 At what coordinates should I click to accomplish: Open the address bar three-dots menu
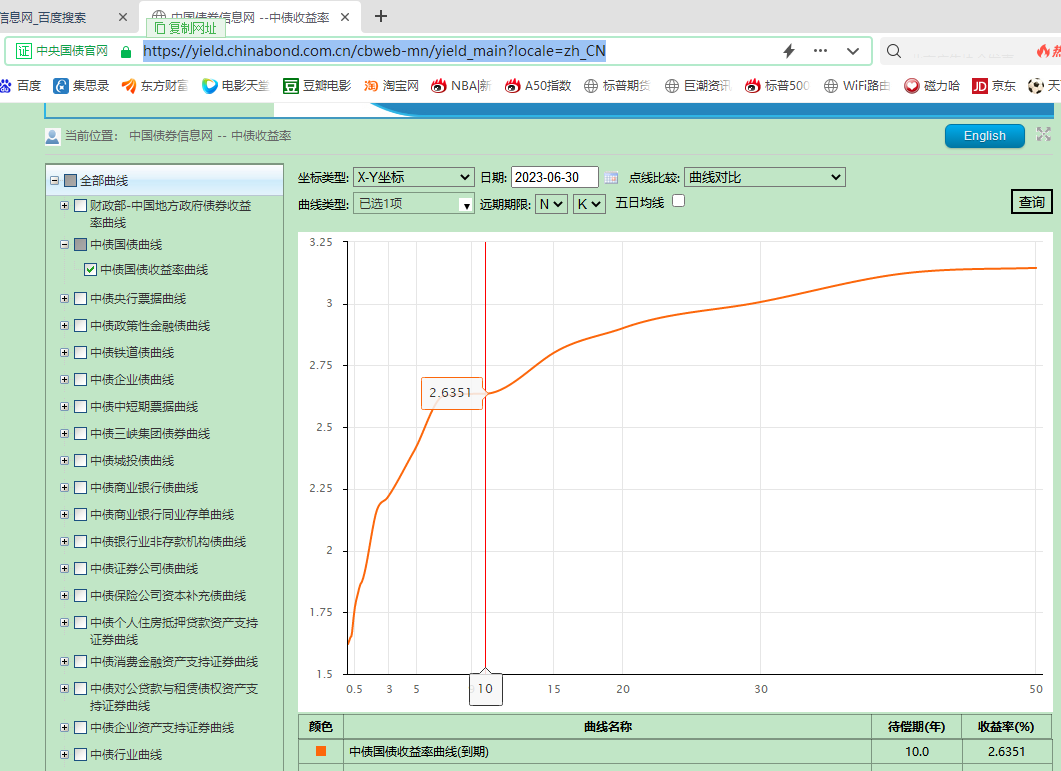[x=820, y=51]
